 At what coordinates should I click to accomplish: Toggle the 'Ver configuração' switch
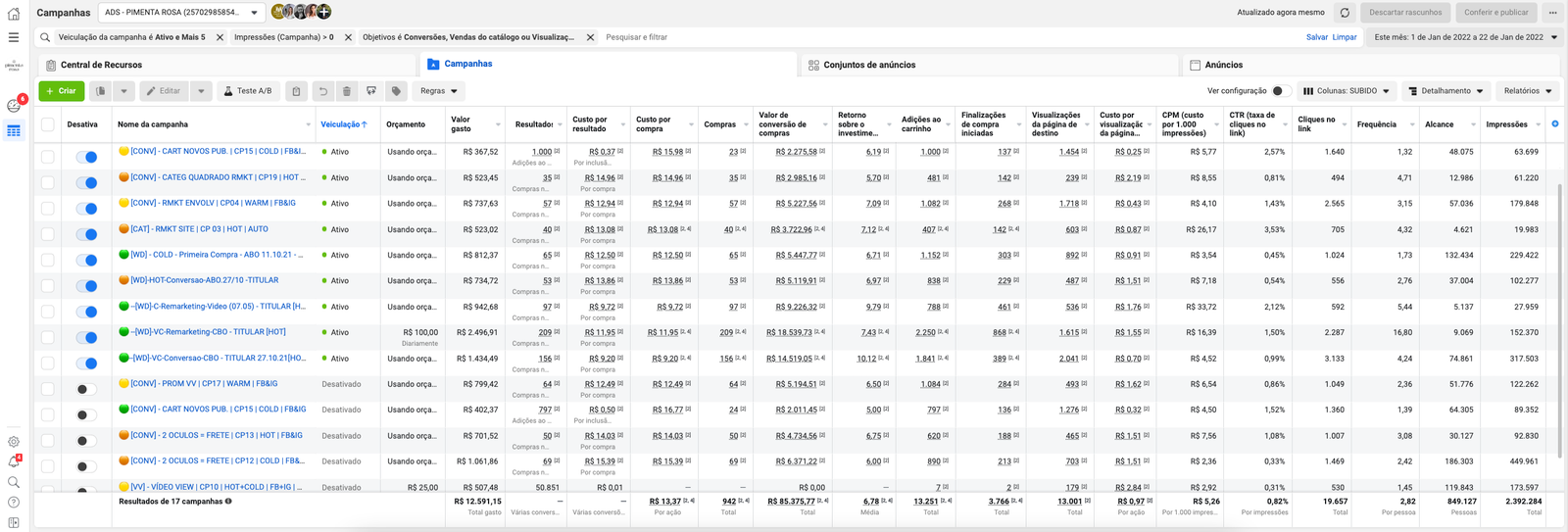coord(1281,91)
